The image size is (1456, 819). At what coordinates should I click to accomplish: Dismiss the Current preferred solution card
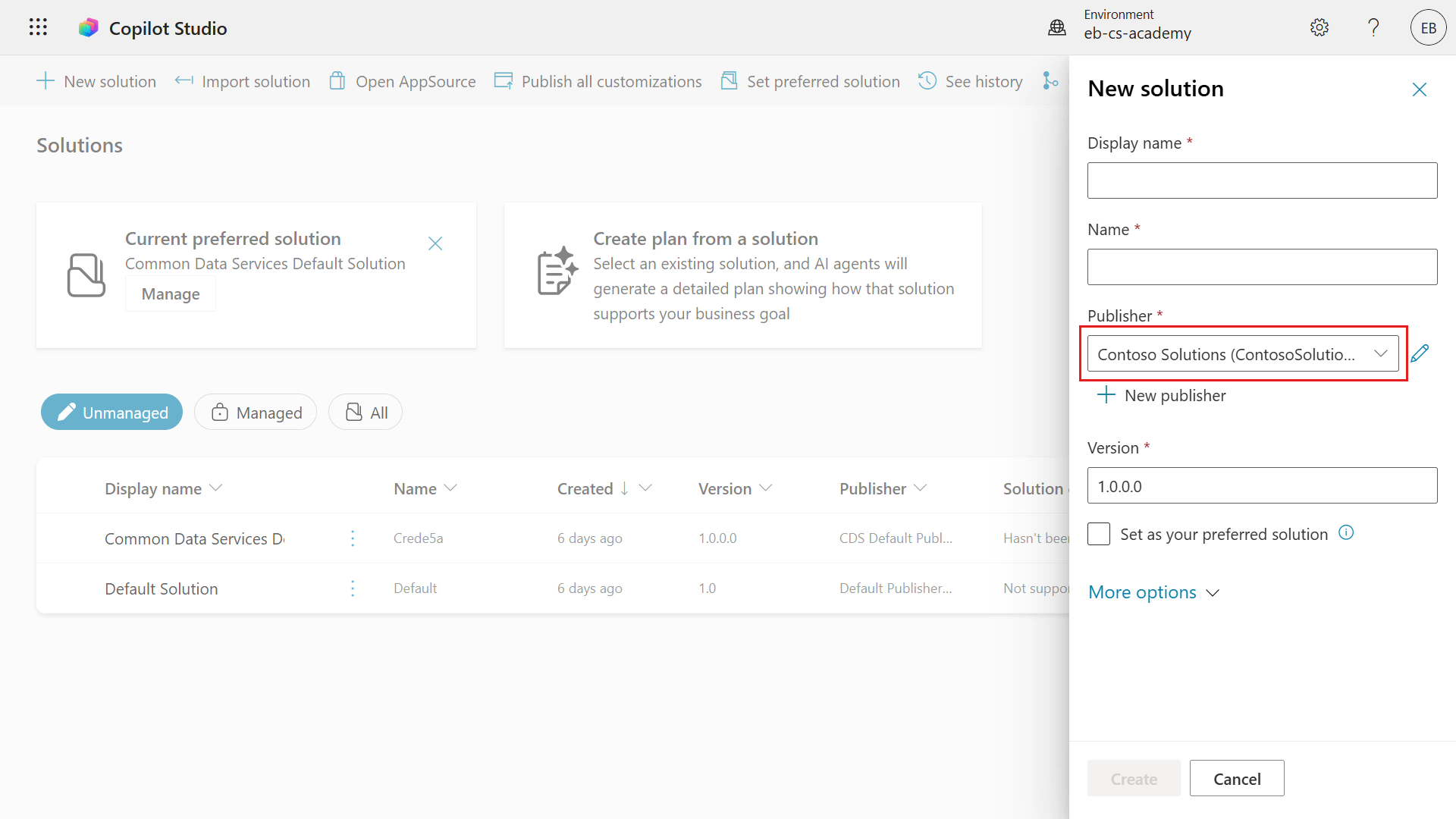pos(435,243)
